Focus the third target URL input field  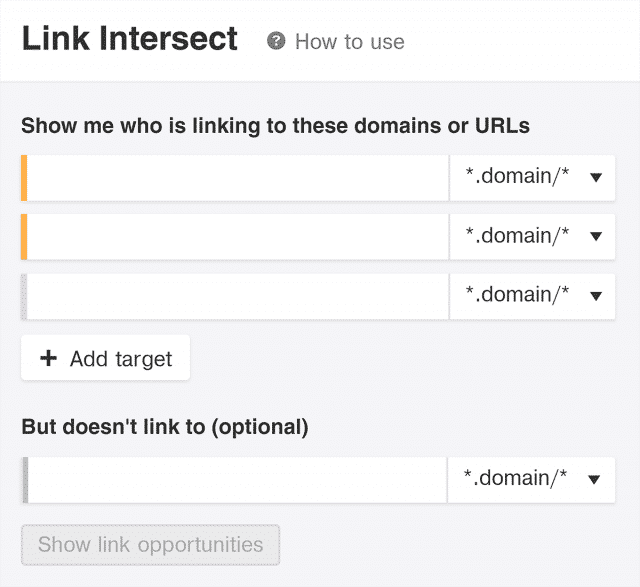point(238,296)
